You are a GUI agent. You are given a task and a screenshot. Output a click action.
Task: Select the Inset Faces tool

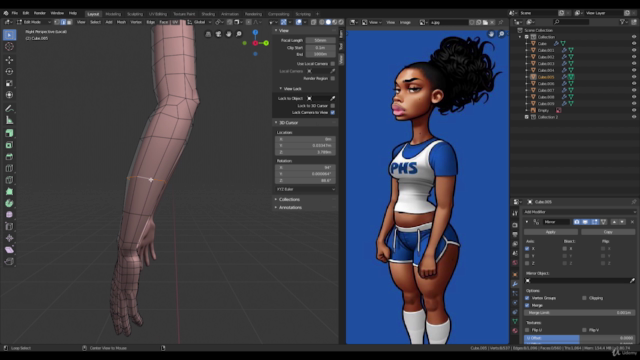click(9, 145)
